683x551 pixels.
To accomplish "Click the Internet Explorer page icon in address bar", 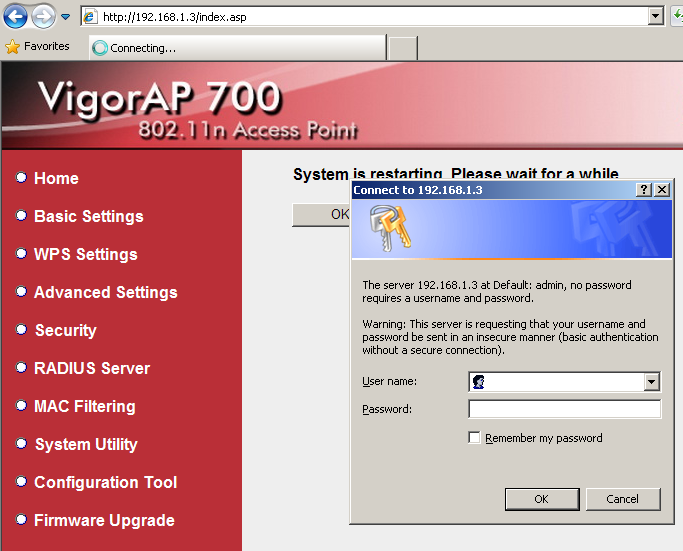I will coord(90,17).
